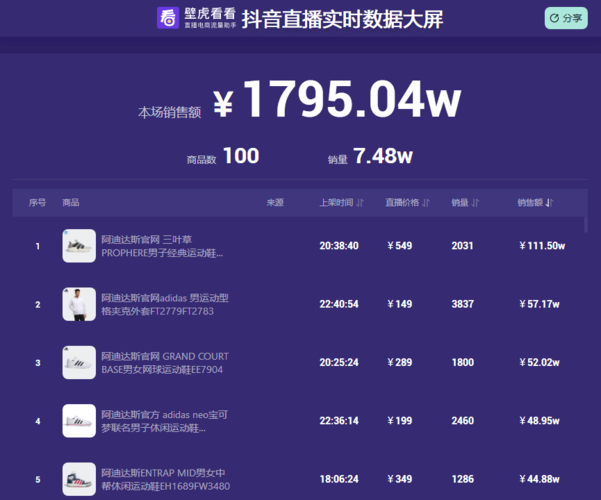
Task: Select sales volume 2031 cell
Action: (x=462, y=246)
